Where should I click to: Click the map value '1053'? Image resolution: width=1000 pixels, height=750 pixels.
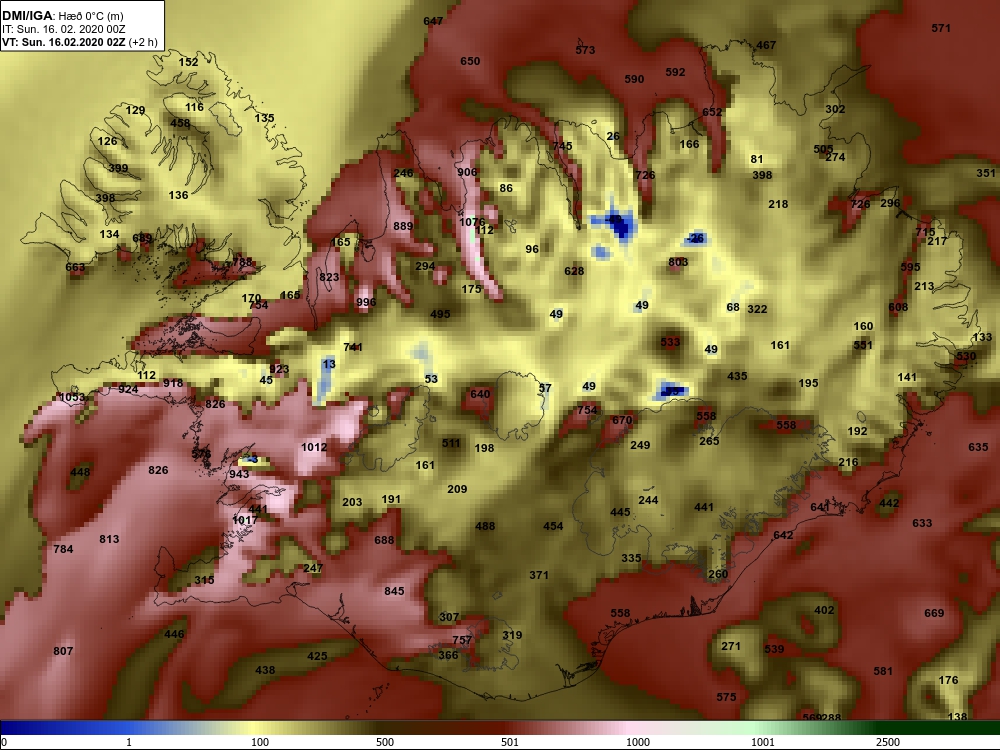72,397
